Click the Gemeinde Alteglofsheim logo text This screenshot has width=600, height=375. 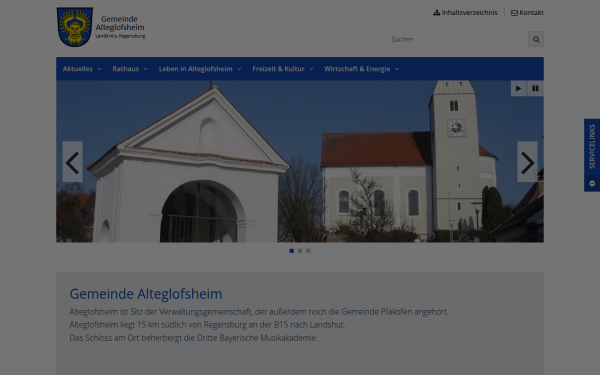pos(120,27)
